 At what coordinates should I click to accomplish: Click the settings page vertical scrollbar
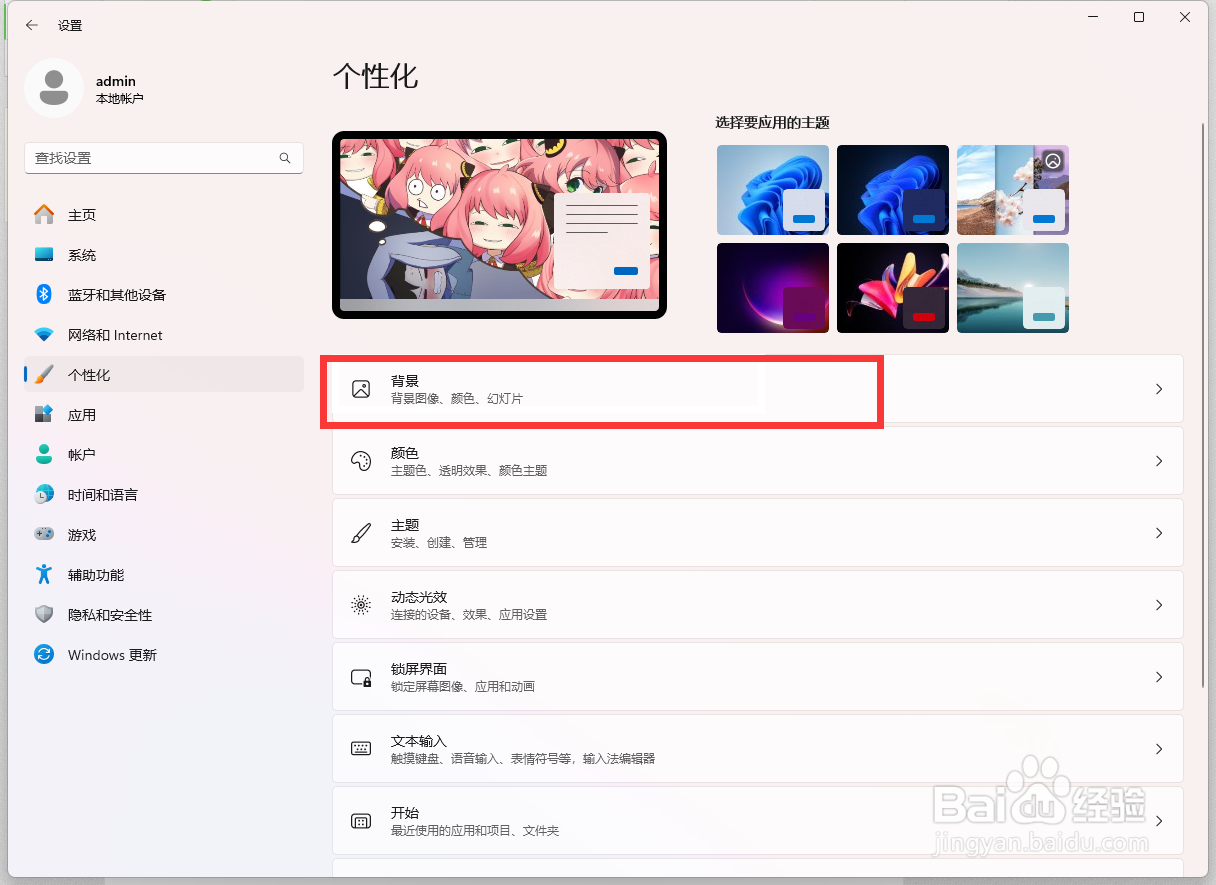(1204, 404)
